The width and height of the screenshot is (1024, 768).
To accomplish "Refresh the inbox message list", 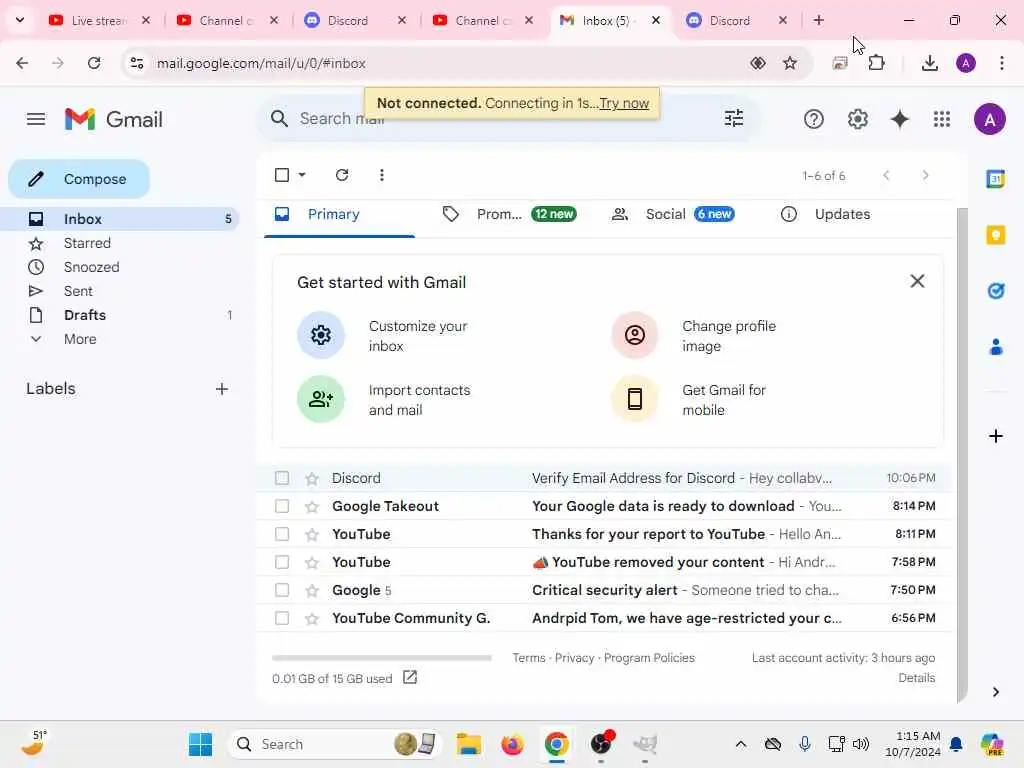I will click(342, 174).
